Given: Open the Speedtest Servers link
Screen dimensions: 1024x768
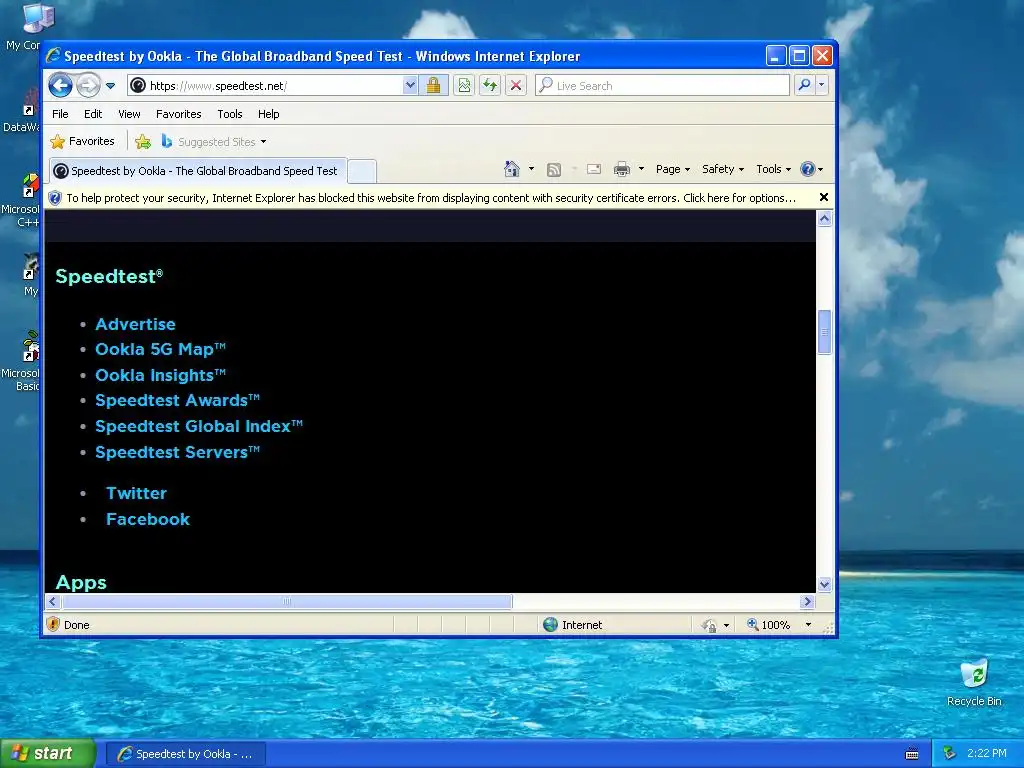Looking at the screenshot, I should click(x=178, y=452).
